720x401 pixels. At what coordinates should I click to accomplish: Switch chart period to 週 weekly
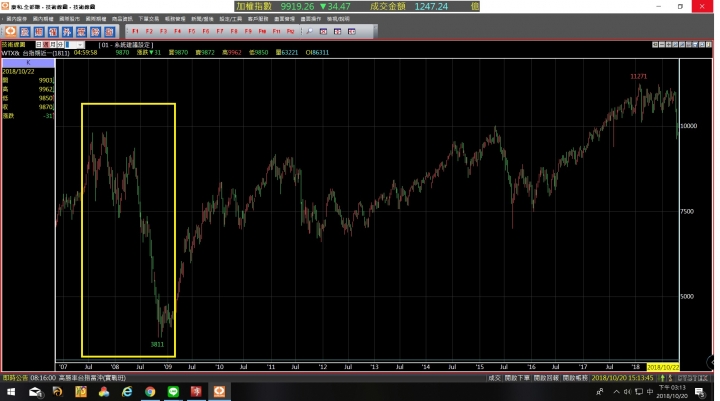click(45, 45)
